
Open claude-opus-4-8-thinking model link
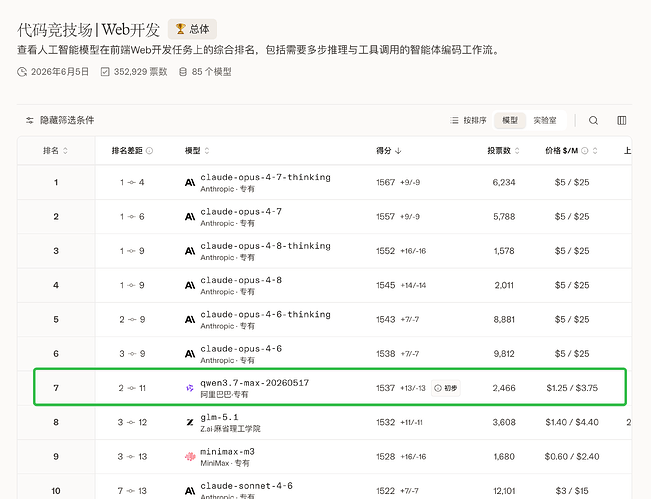pyautogui.click(x=265, y=246)
